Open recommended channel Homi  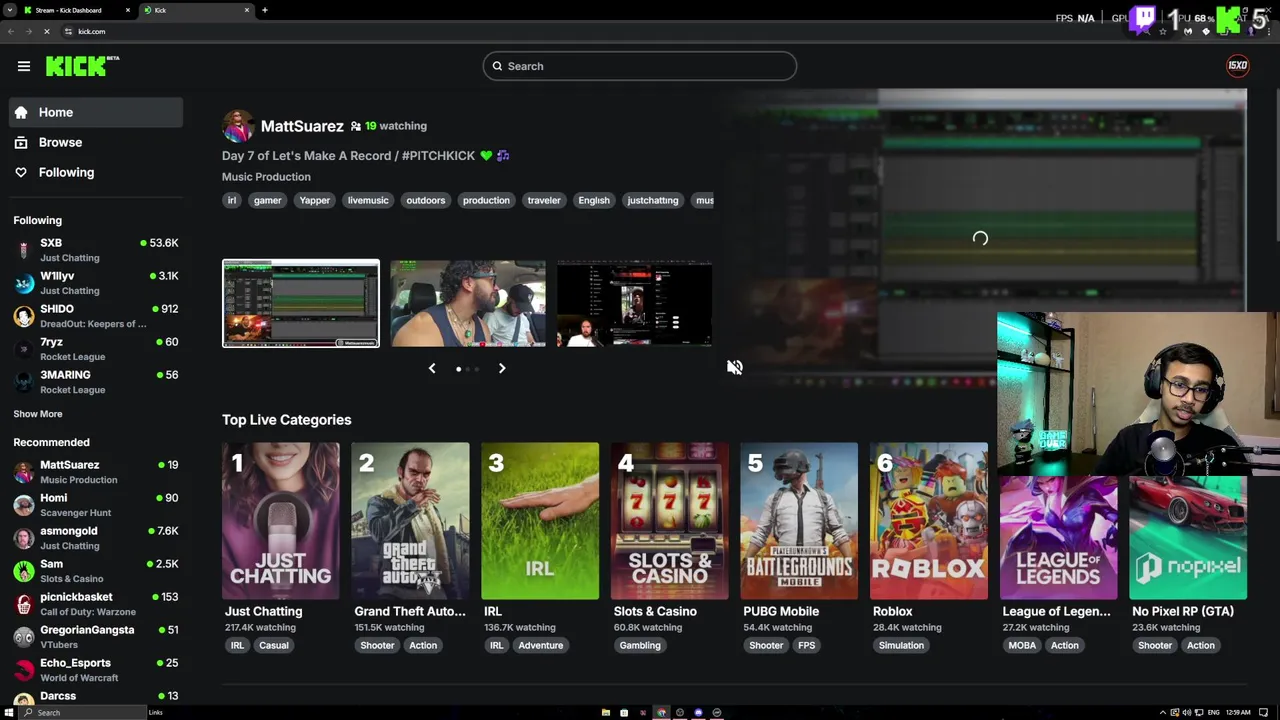click(96, 505)
